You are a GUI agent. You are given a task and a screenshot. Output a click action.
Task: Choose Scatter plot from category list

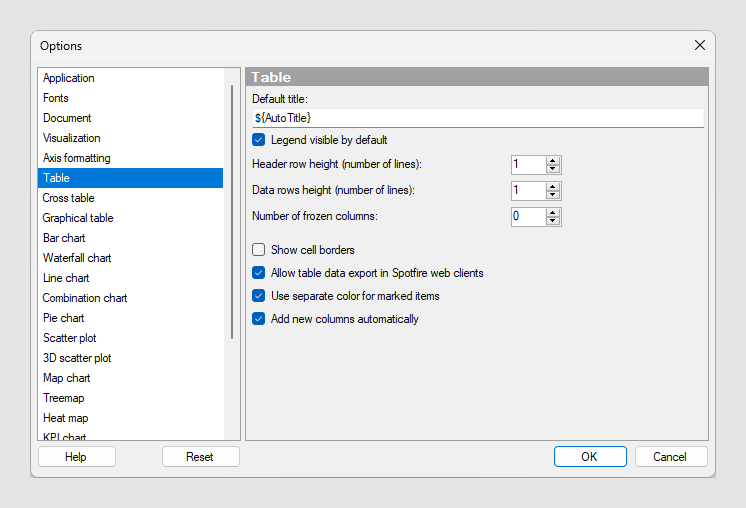coord(70,338)
